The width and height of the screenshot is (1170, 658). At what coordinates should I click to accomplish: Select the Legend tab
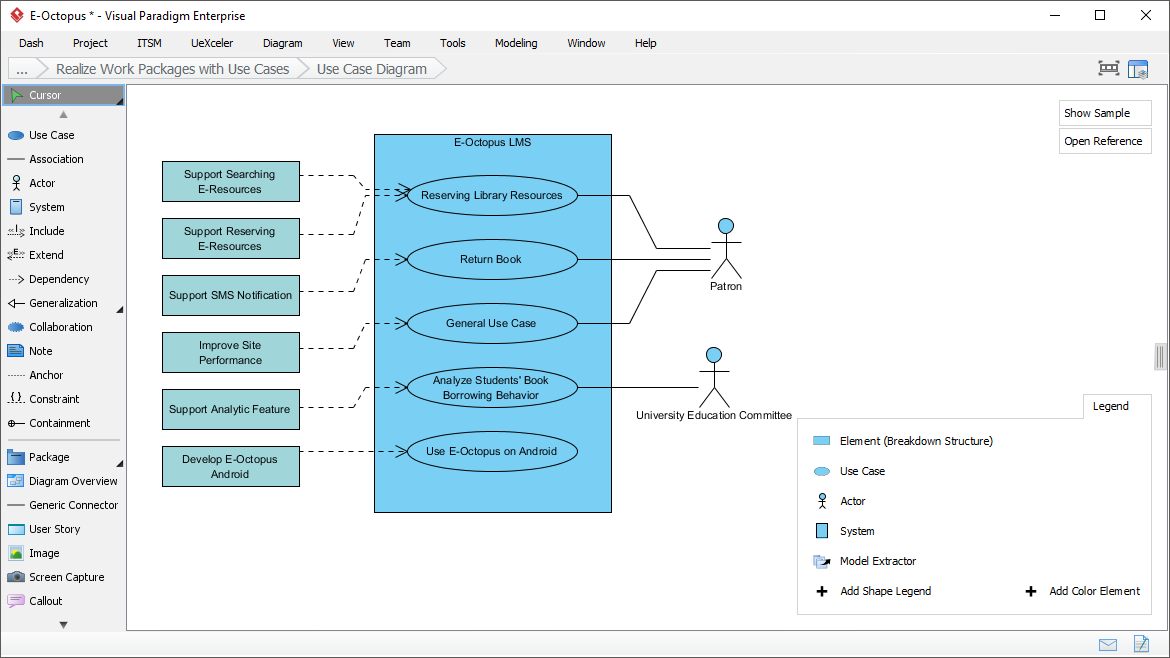(x=1110, y=406)
